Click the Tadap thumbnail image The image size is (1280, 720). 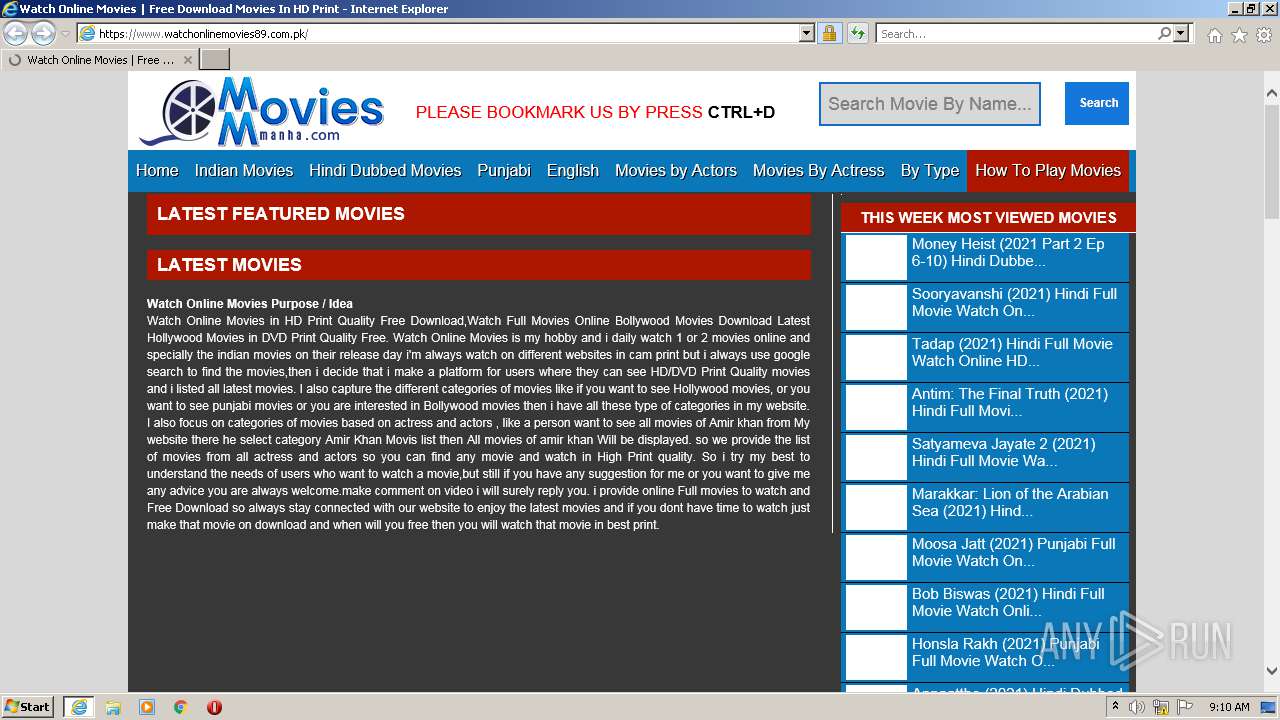point(876,357)
